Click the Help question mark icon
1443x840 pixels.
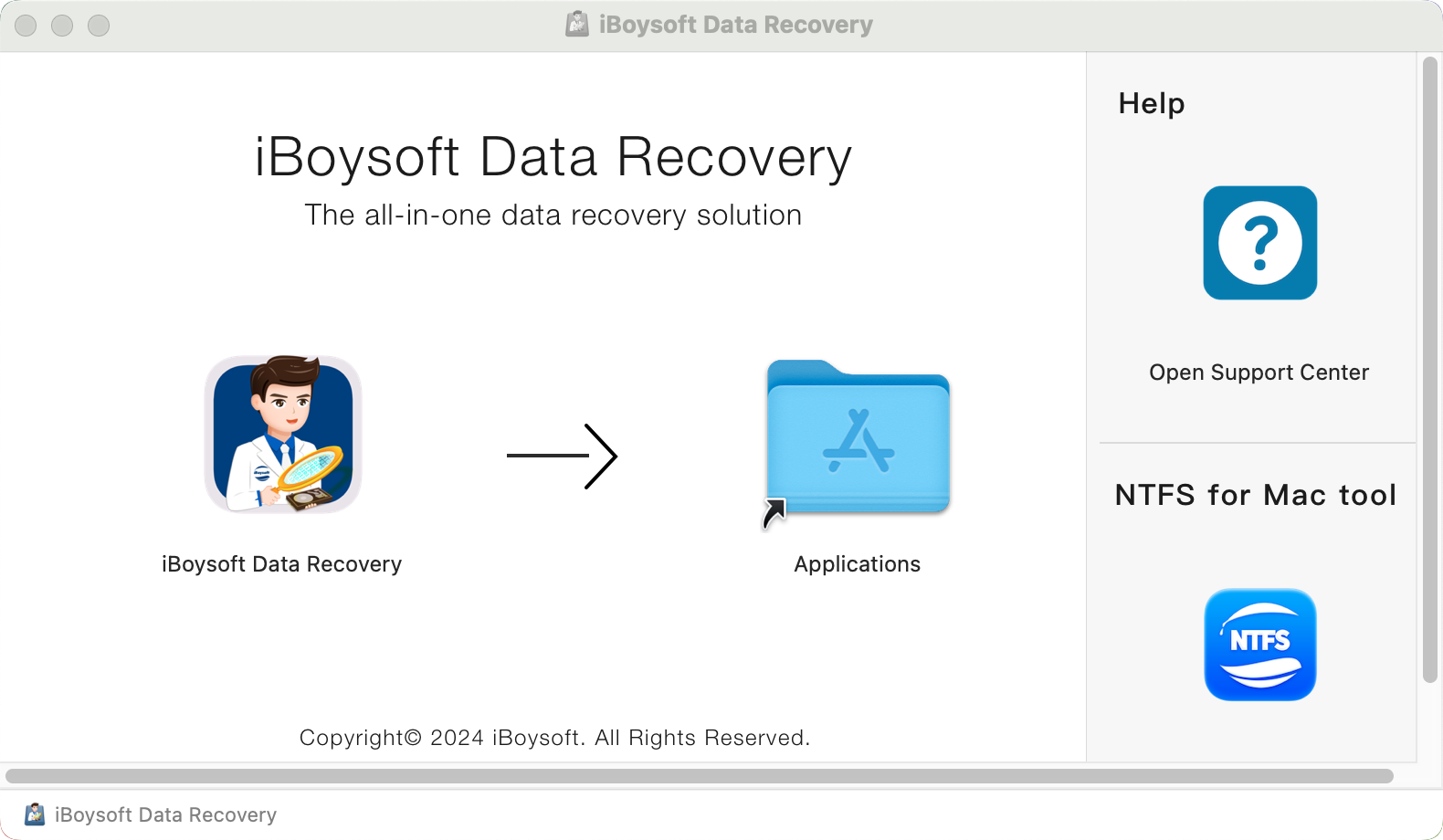[1259, 243]
